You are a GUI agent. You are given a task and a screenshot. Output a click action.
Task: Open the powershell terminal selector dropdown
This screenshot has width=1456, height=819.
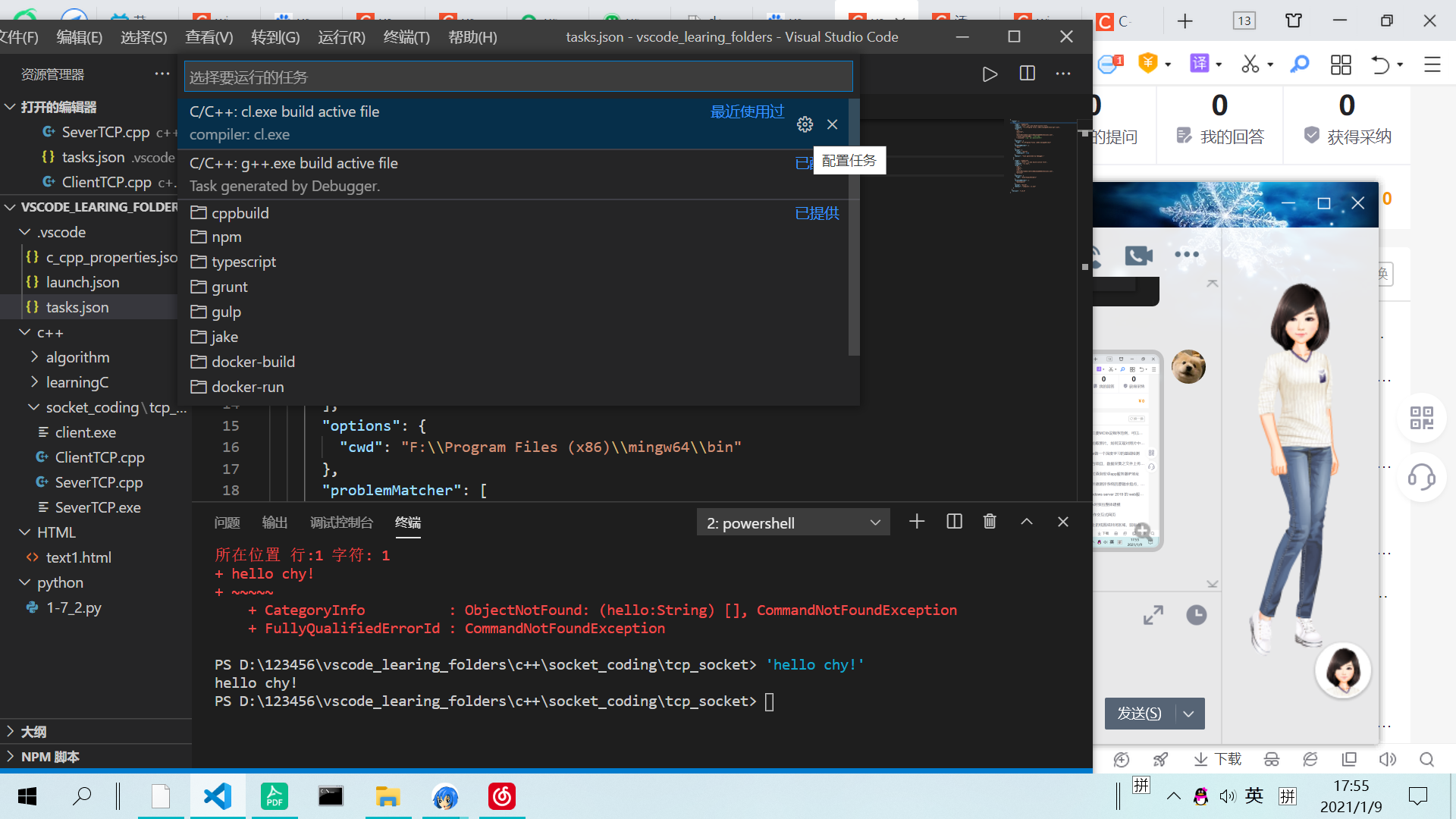tap(792, 522)
